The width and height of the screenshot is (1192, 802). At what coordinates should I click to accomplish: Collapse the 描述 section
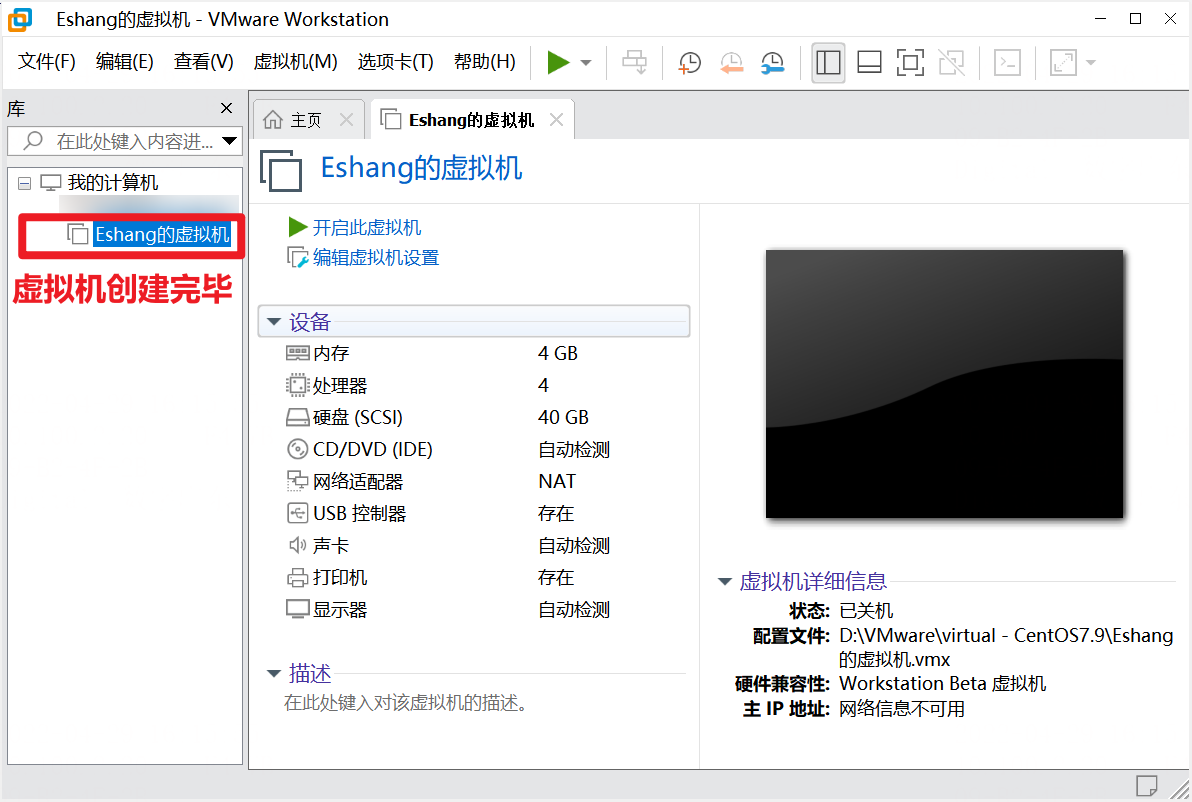tap(274, 674)
